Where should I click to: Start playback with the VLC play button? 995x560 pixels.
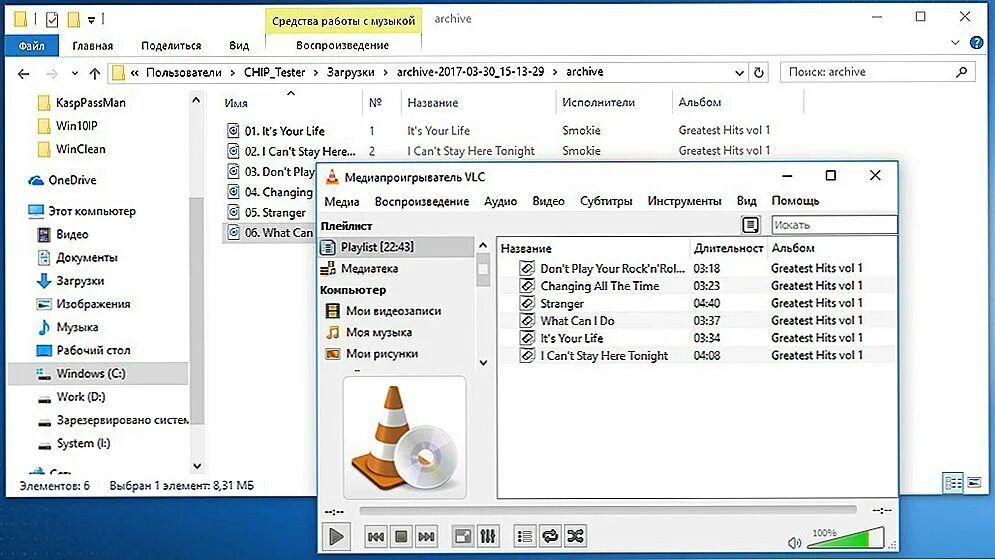[336, 537]
